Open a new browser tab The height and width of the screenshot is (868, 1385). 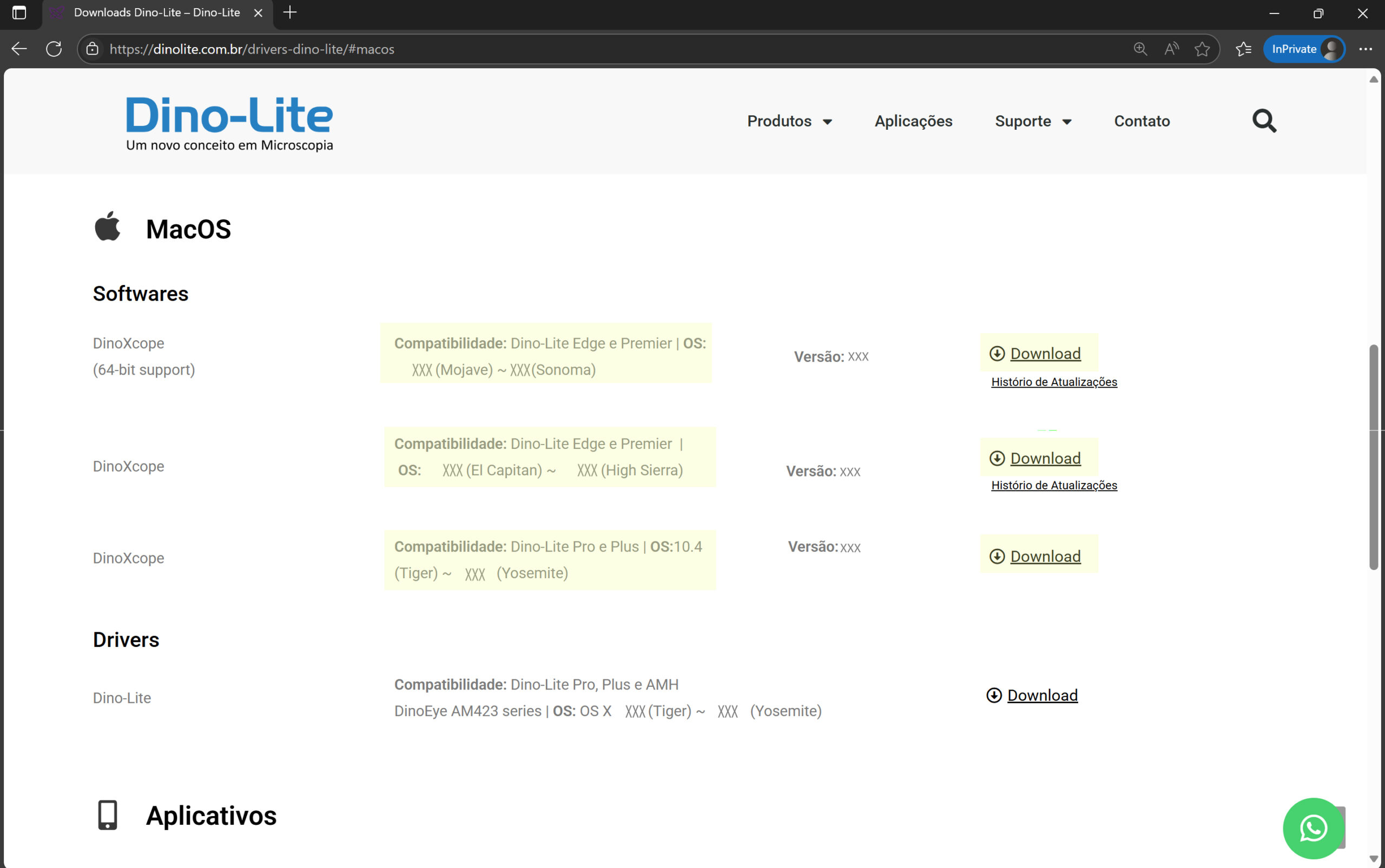(290, 12)
